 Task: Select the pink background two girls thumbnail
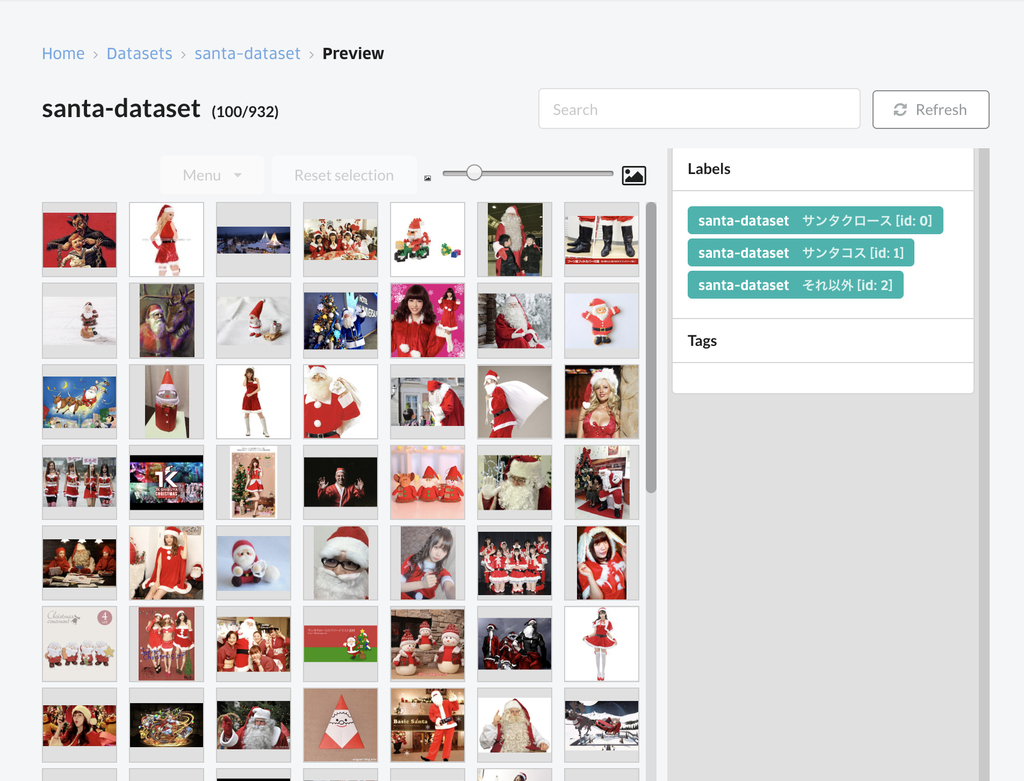point(428,321)
